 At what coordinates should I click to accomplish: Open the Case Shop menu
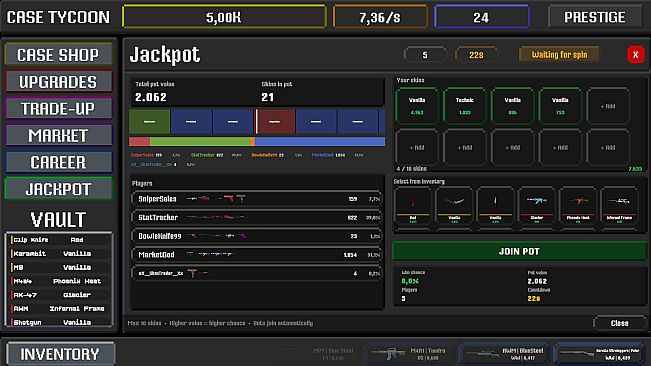pyautogui.click(x=58, y=55)
